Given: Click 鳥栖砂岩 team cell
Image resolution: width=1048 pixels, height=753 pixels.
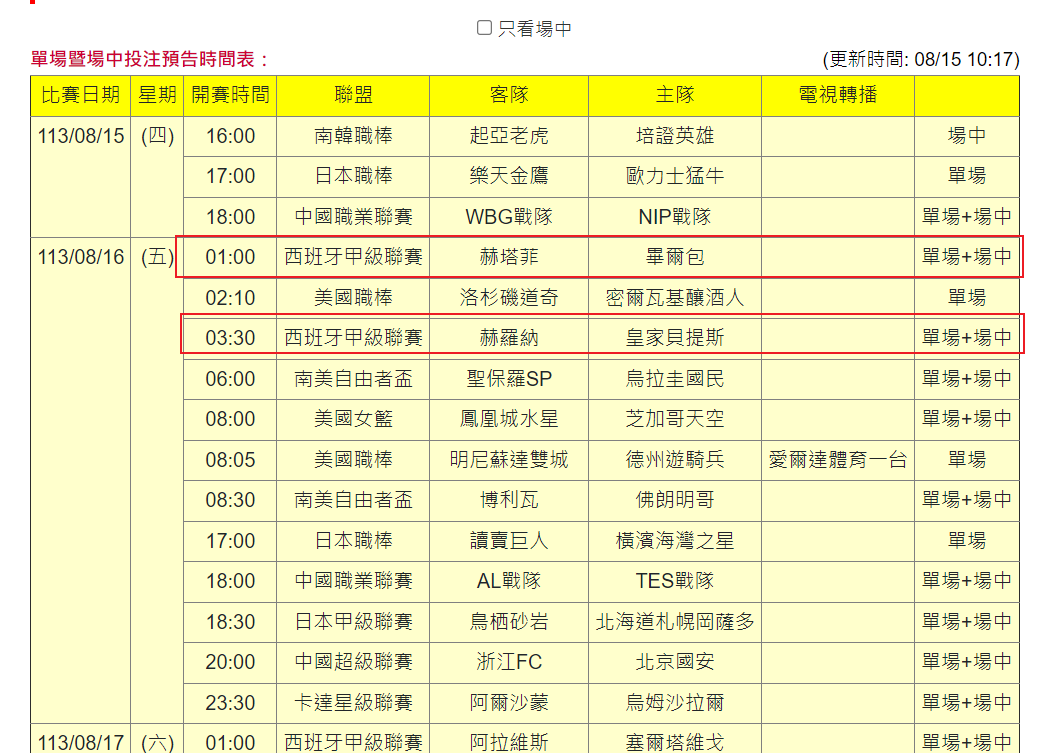Looking at the screenshot, I should click(509, 622).
